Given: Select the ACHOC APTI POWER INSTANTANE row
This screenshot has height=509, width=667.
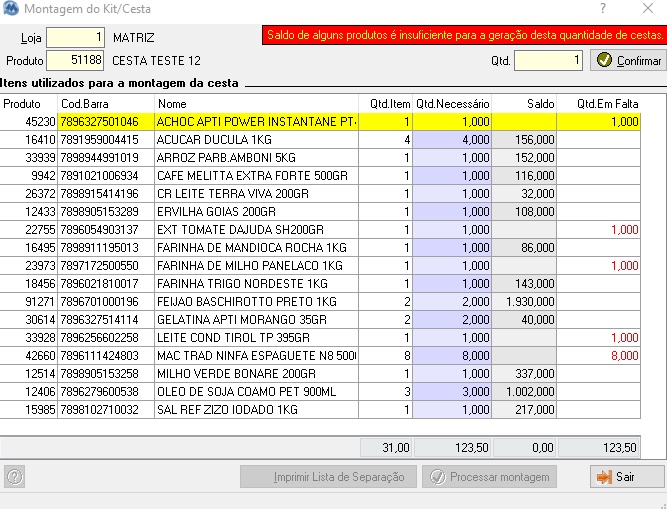Looking at the screenshot, I should point(320,122).
